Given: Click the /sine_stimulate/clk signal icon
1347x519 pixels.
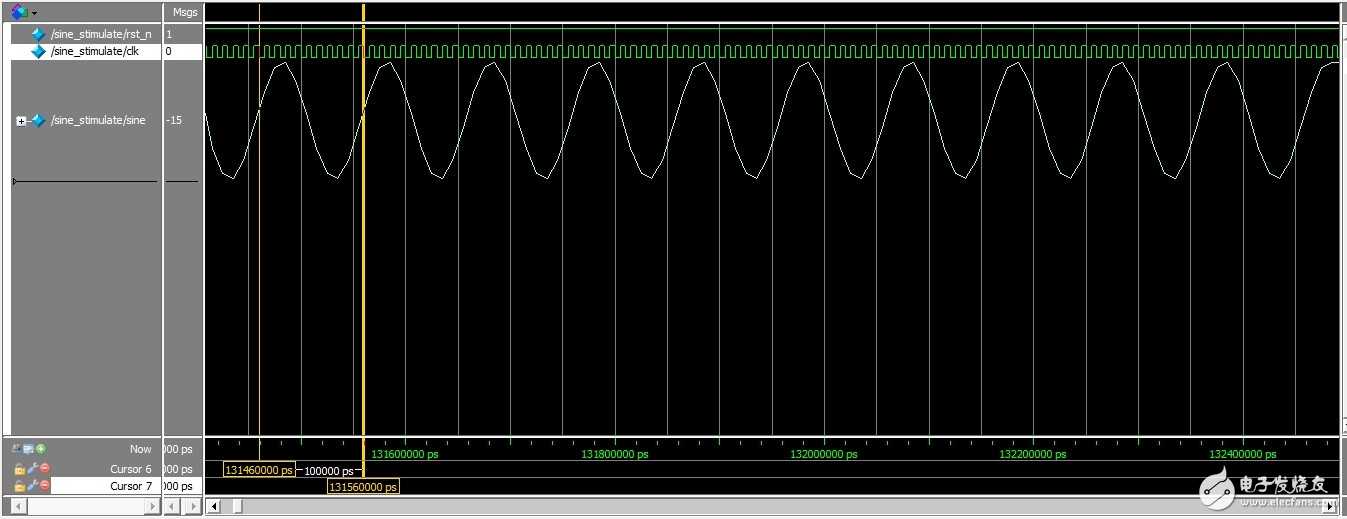Looking at the screenshot, I should tap(38, 51).
